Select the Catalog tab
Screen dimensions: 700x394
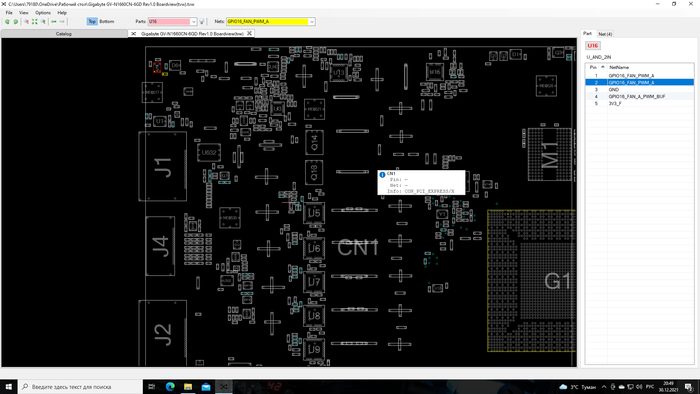(64, 33)
